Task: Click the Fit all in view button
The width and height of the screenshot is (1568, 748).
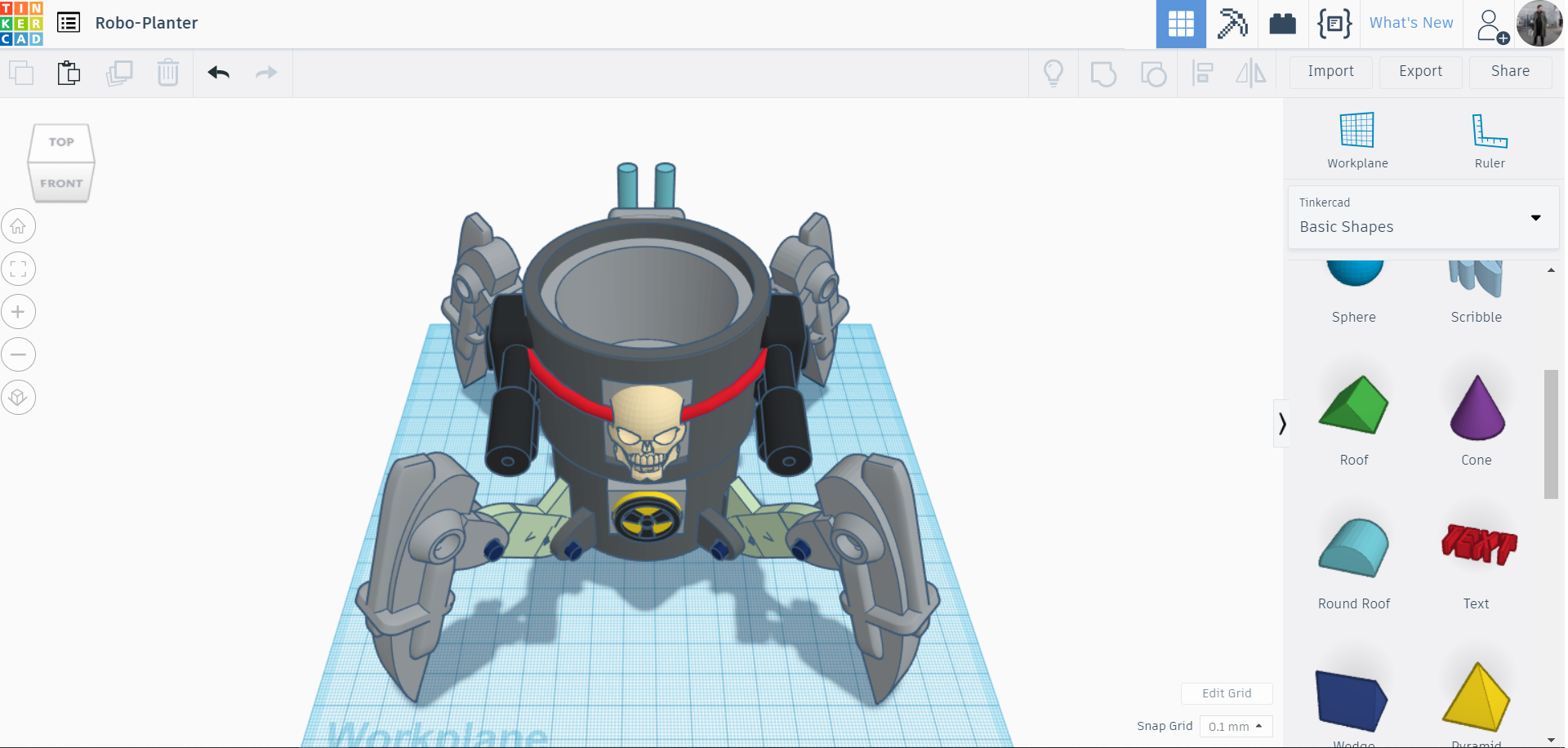Action: pos(18,269)
